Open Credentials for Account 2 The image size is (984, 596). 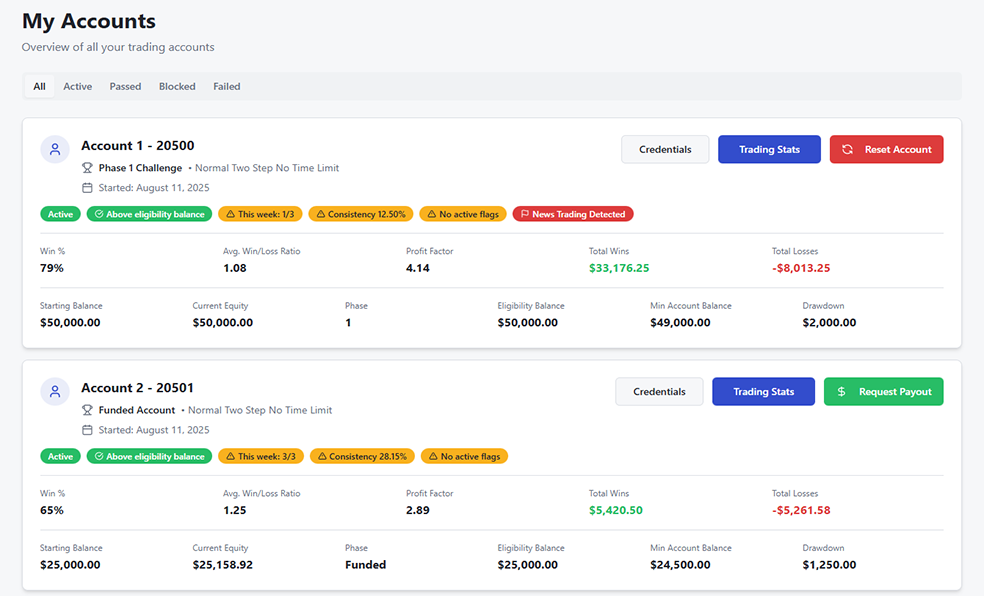click(x=659, y=392)
